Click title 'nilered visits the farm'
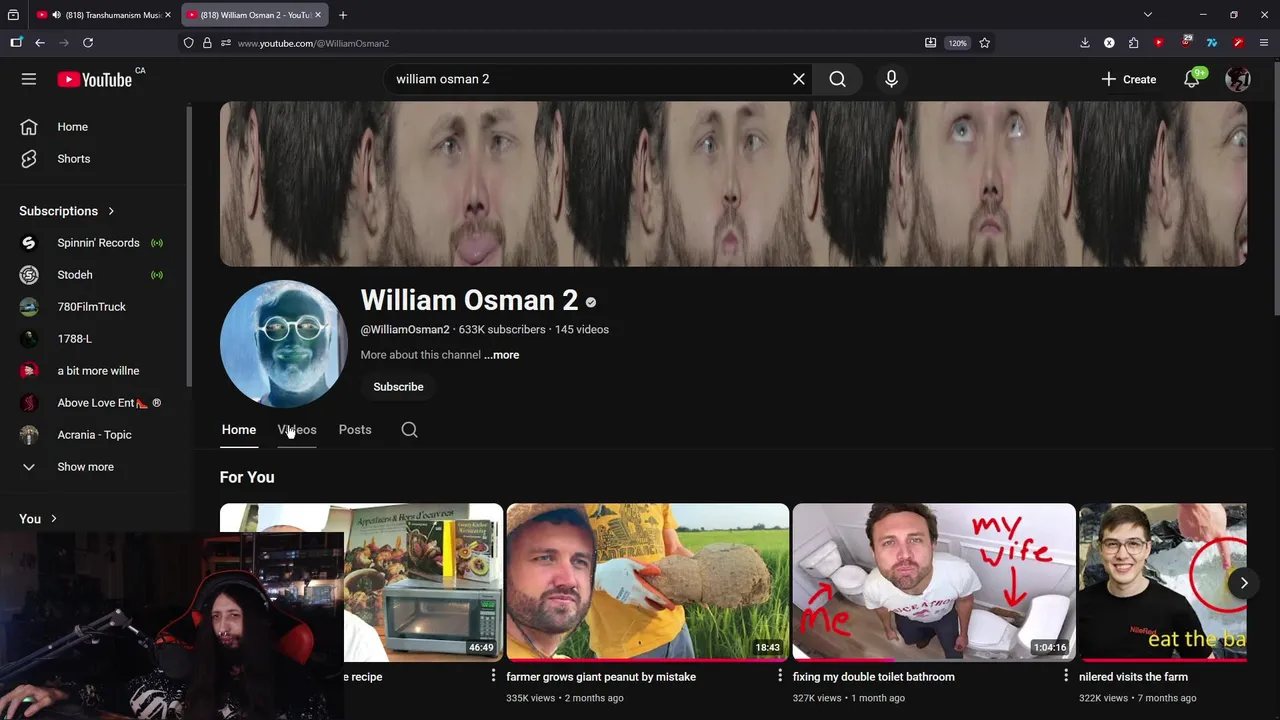The width and height of the screenshot is (1280, 720). pyautogui.click(x=1133, y=677)
